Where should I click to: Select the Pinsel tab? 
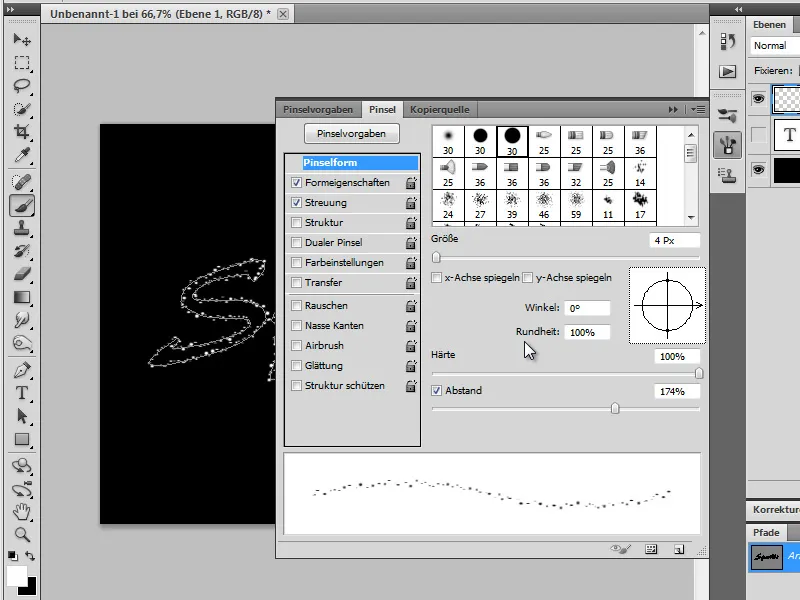pyautogui.click(x=382, y=110)
